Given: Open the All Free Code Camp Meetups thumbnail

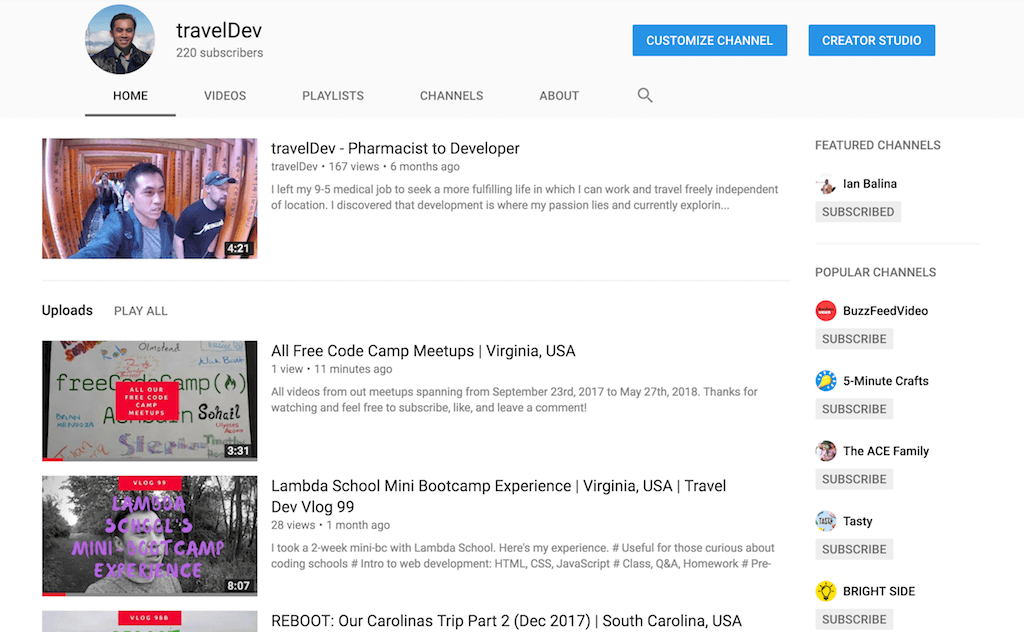Looking at the screenshot, I should (x=150, y=401).
